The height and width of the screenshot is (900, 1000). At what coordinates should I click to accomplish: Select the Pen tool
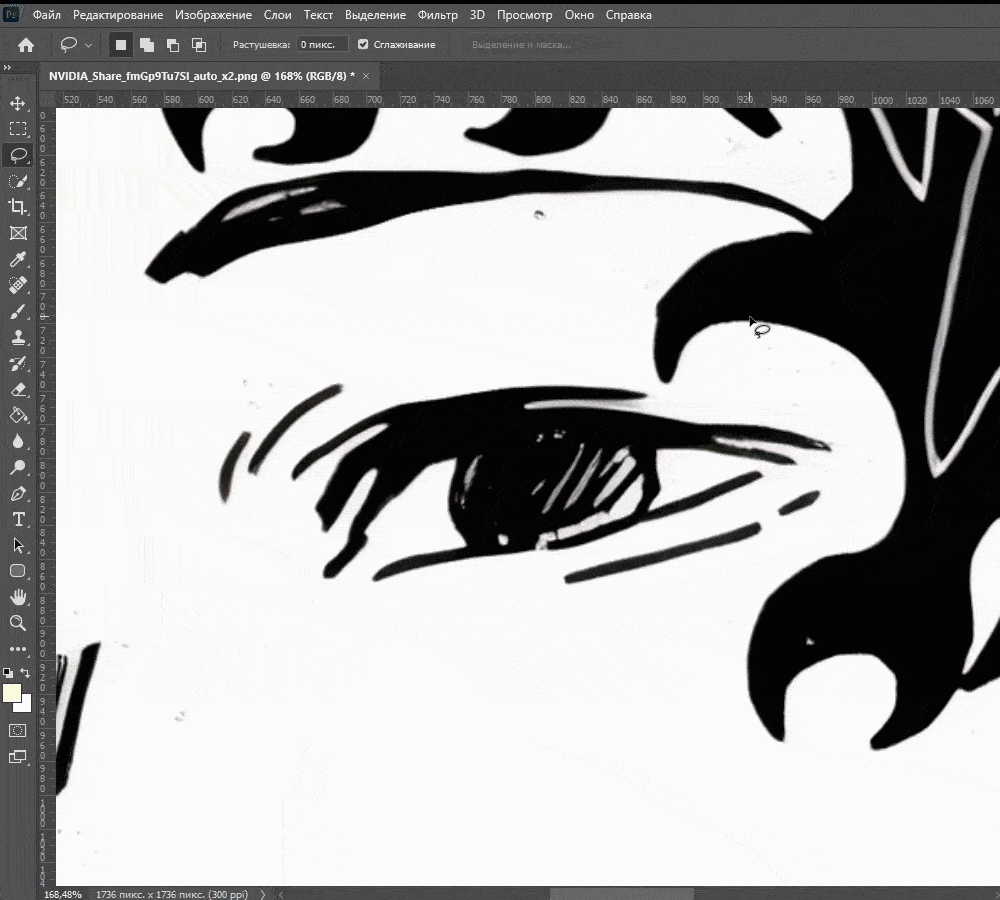pos(18,494)
